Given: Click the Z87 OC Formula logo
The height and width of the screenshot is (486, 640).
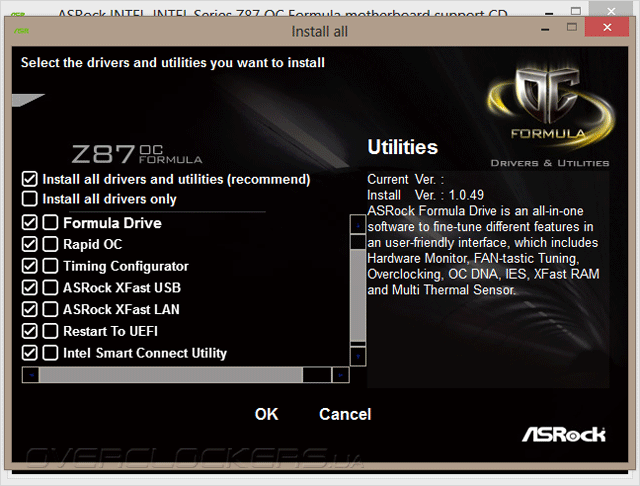Looking at the screenshot, I should pos(137,154).
